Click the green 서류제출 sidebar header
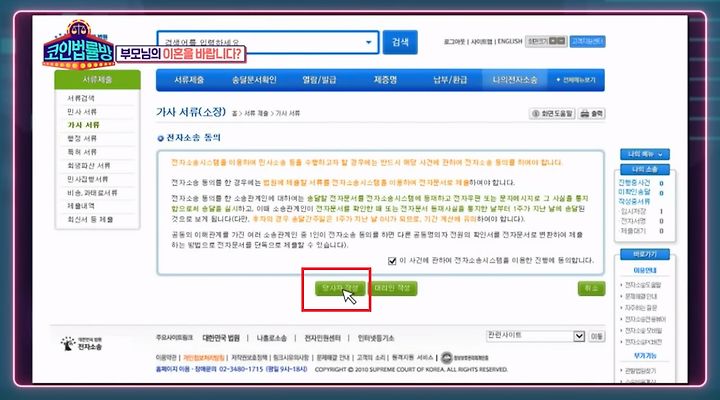 click(x=97, y=80)
